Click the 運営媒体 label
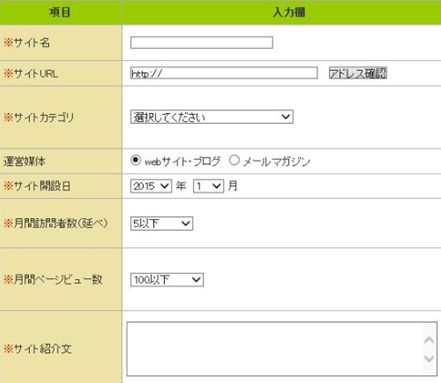 (24, 161)
